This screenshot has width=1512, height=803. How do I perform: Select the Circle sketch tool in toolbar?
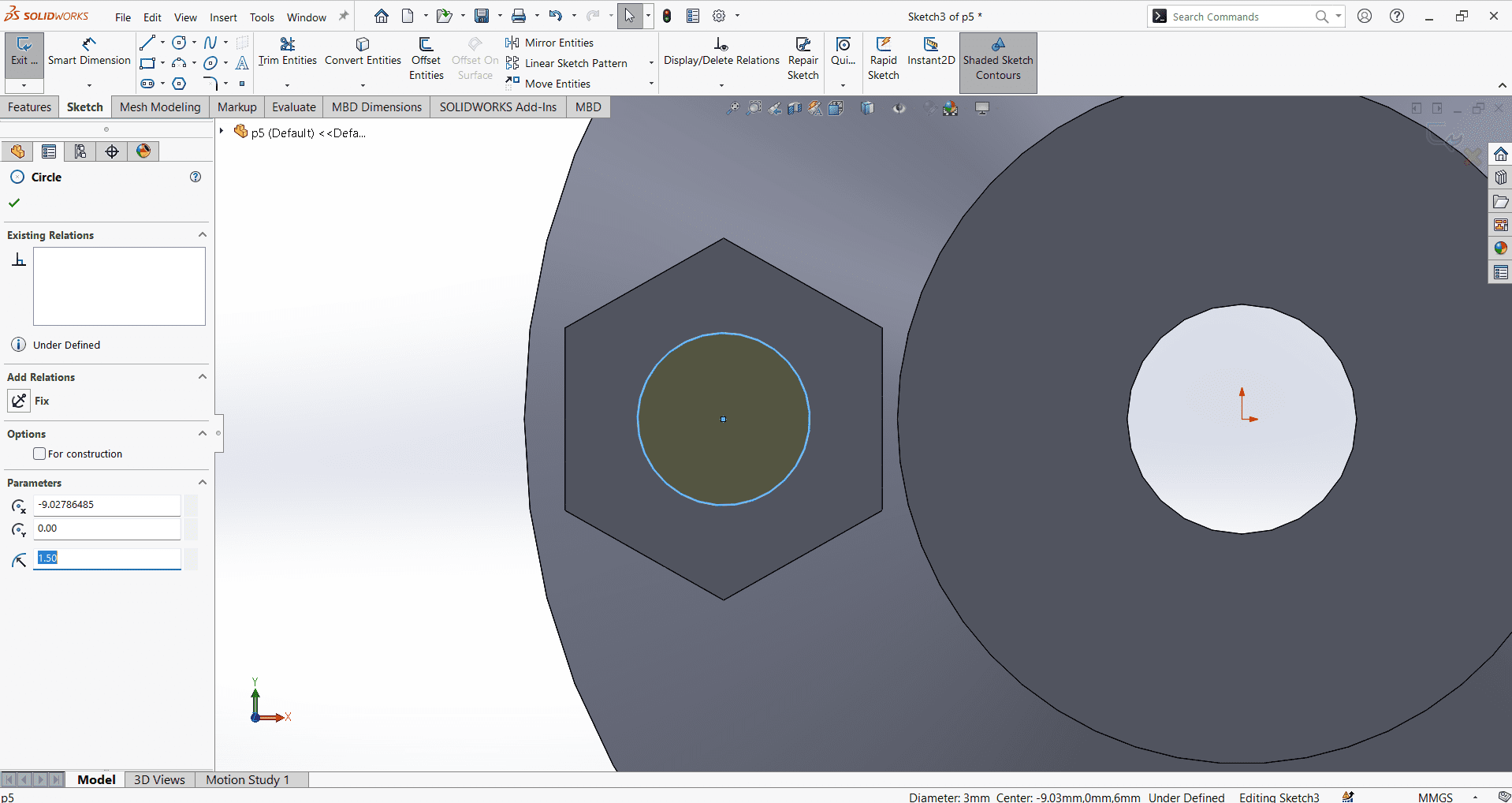[179, 43]
